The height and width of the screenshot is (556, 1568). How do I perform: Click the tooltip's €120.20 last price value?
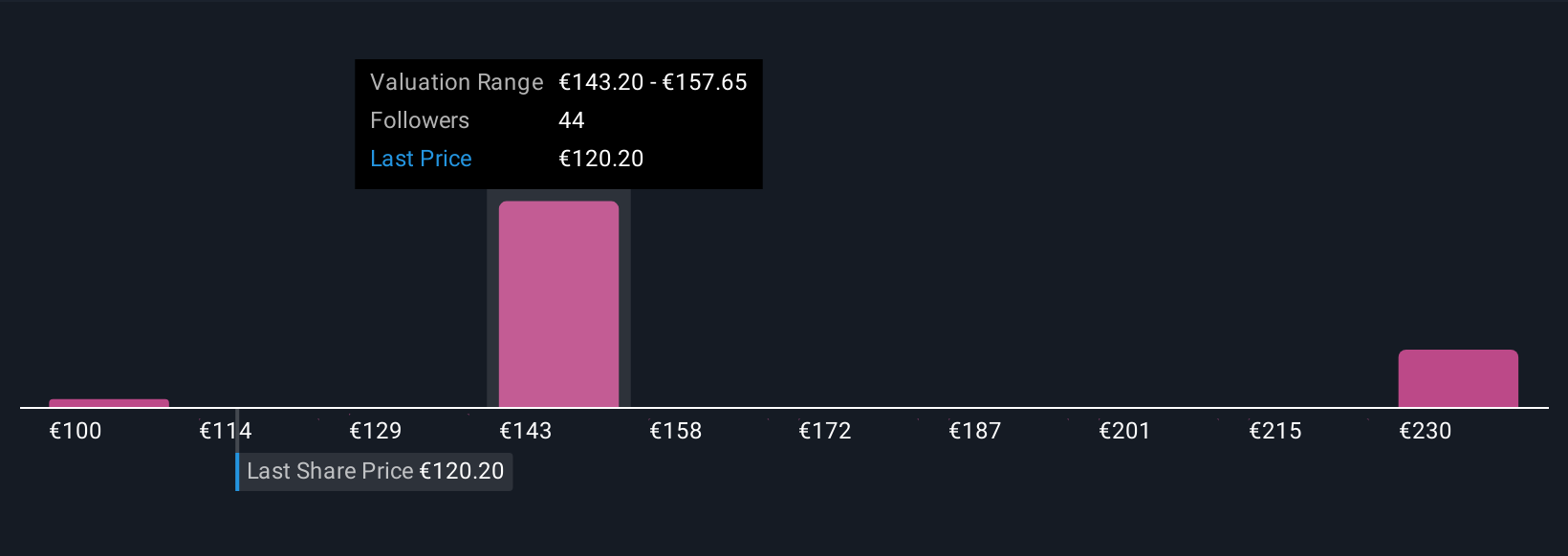click(x=601, y=159)
